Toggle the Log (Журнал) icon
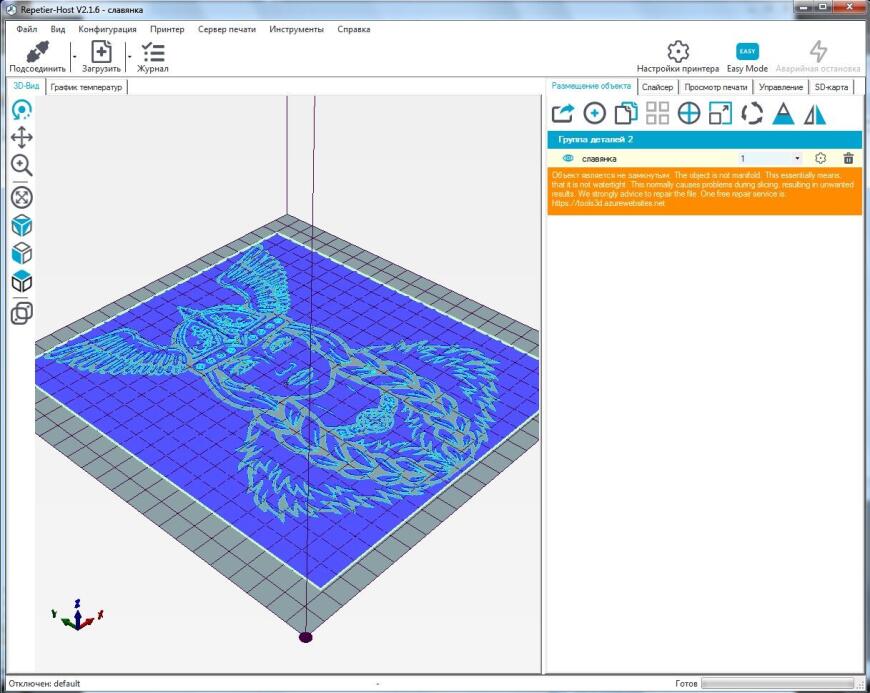The image size is (870, 693). [x=153, y=53]
